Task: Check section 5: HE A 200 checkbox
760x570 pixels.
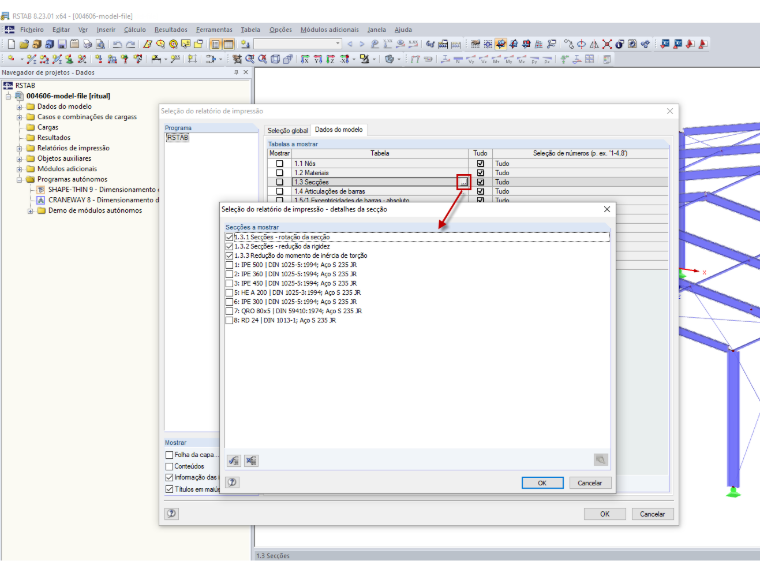Action: (x=229, y=292)
